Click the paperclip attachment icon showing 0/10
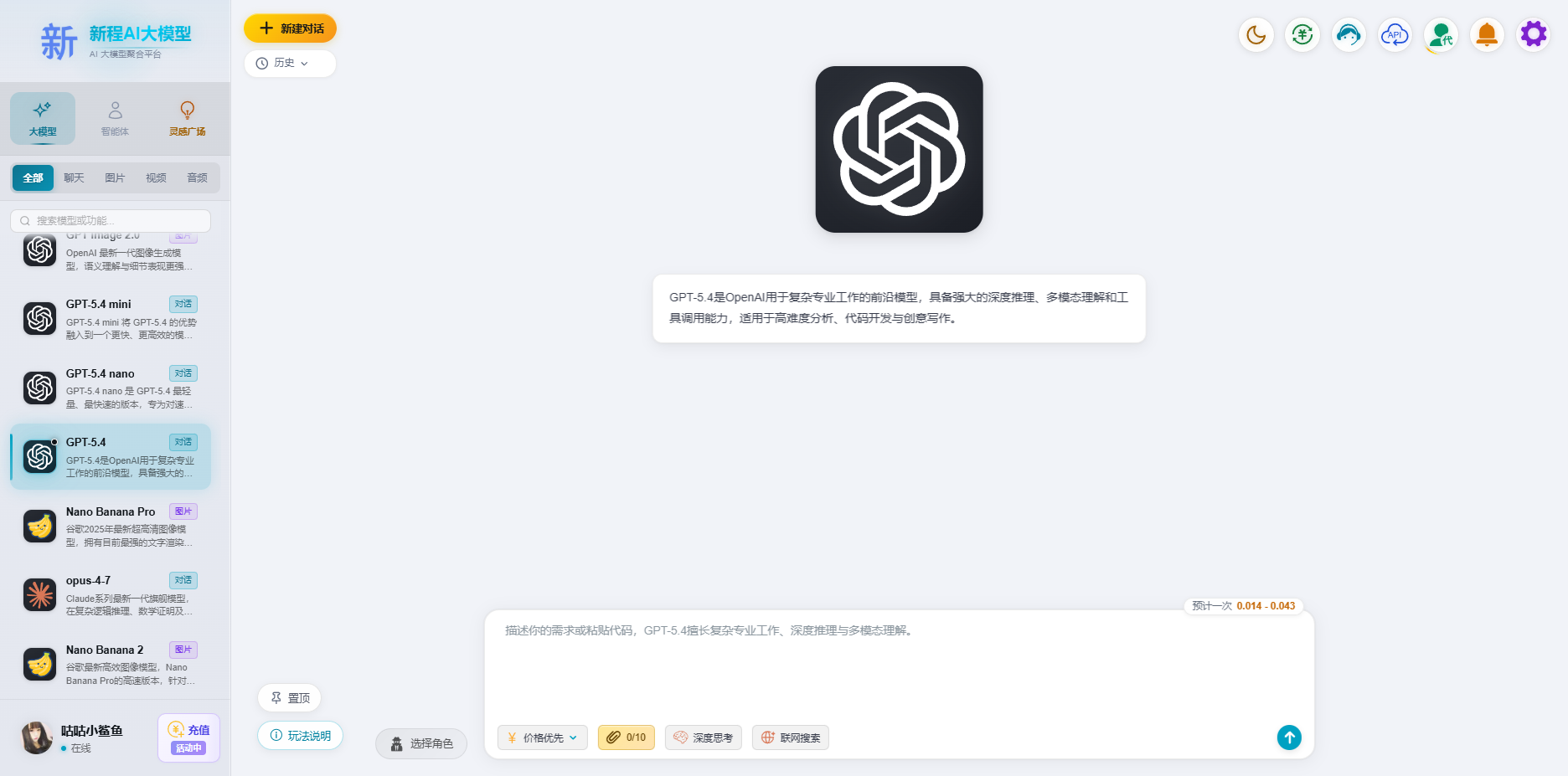The image size is (1568, 776). coord(626,737)
